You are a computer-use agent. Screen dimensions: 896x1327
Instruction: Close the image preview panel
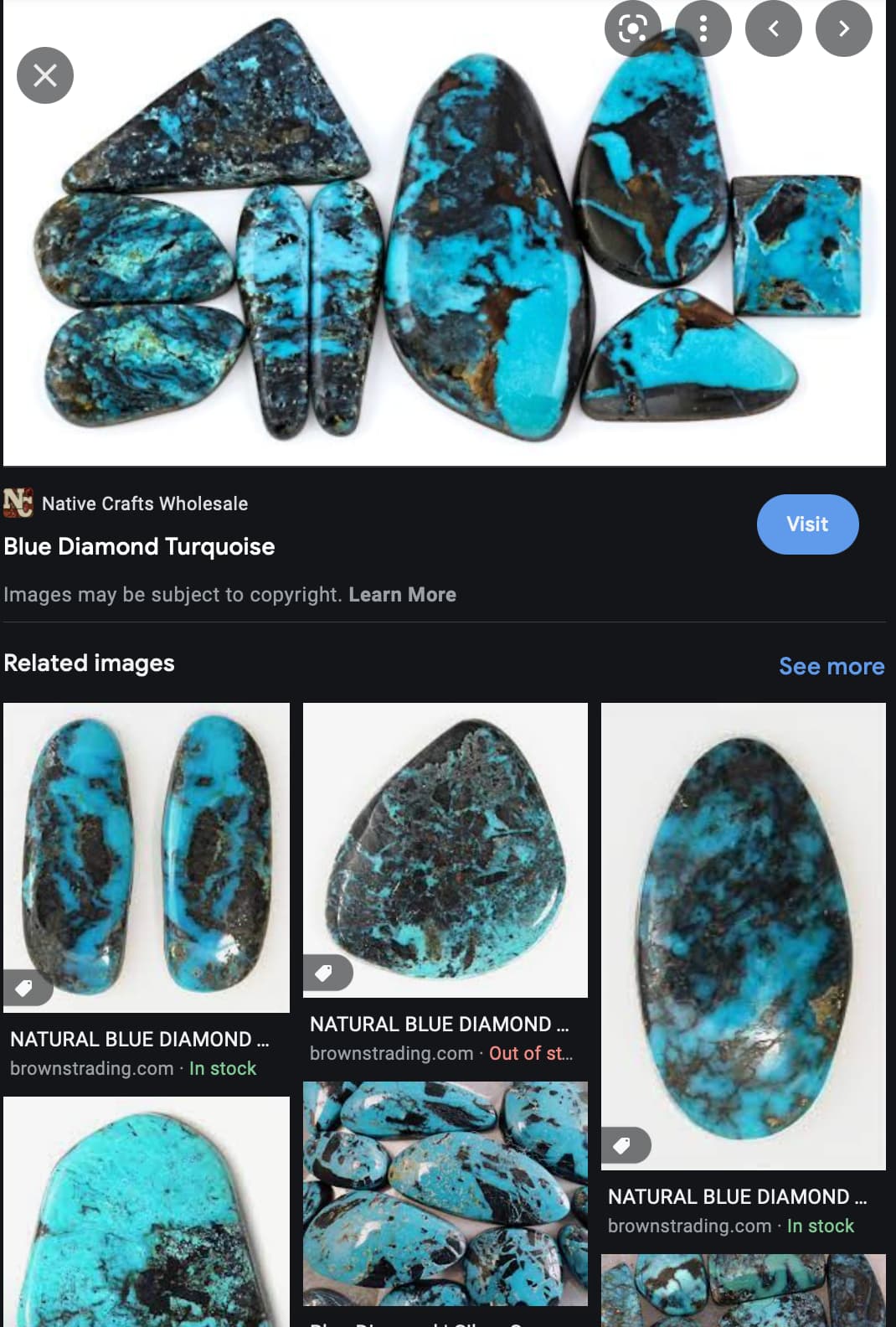click(45, 75)
